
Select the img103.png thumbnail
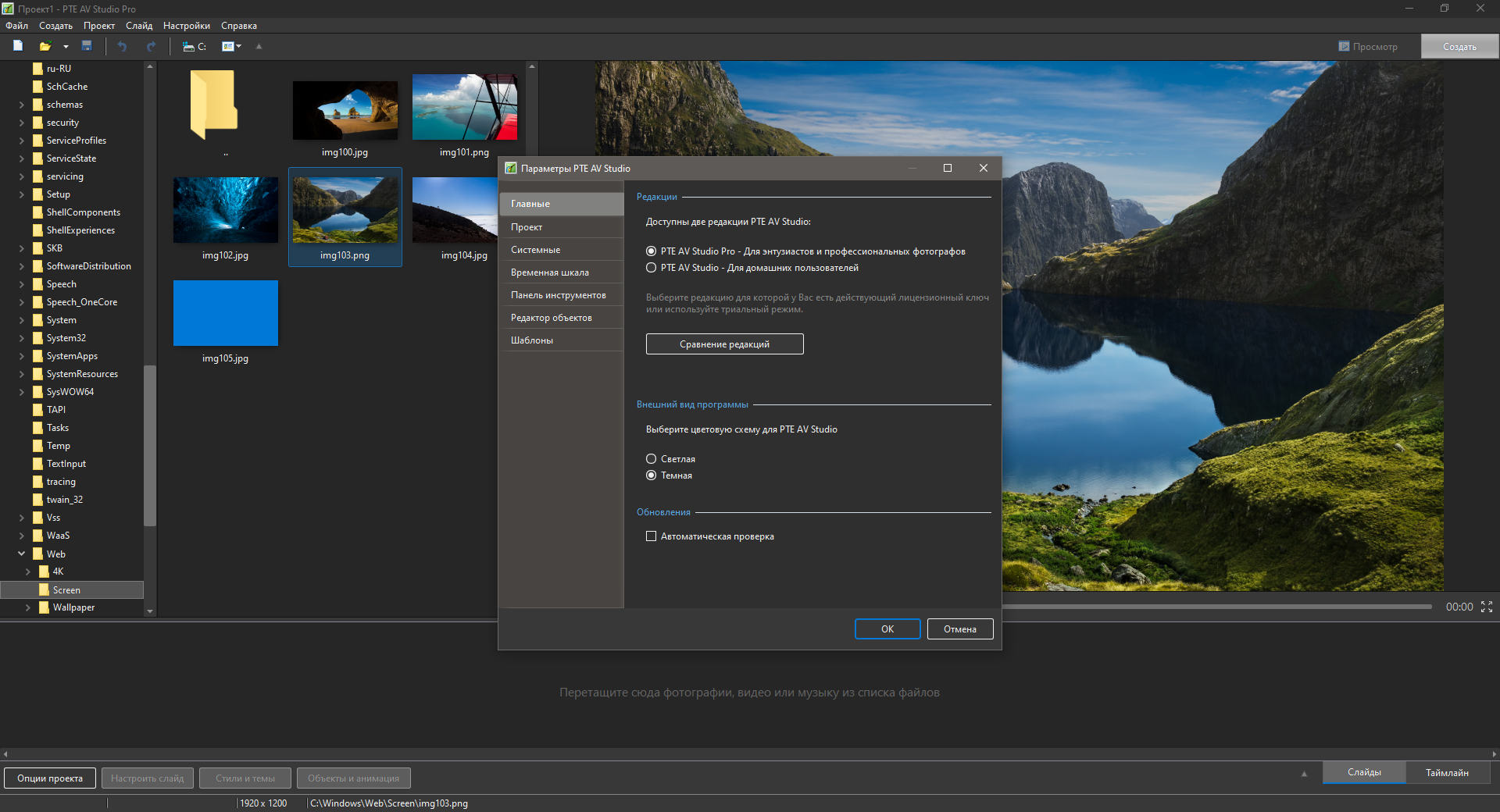click(345, 218)
